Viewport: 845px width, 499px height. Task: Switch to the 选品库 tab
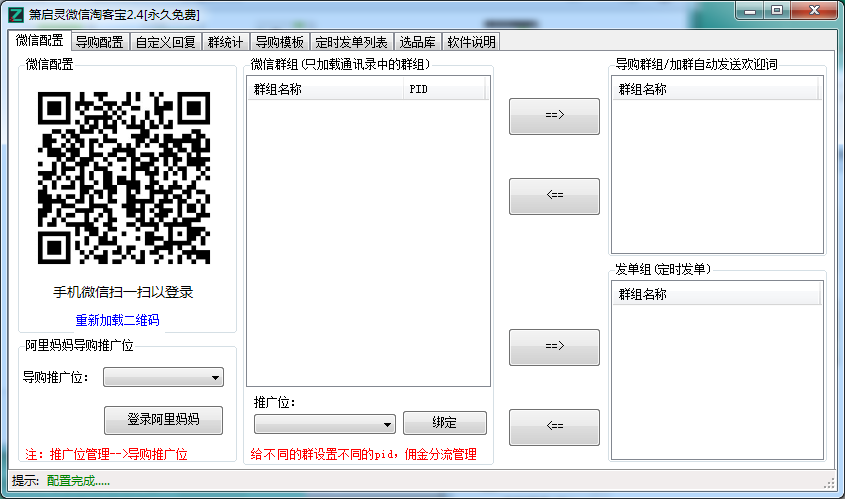tap(418, 42)
